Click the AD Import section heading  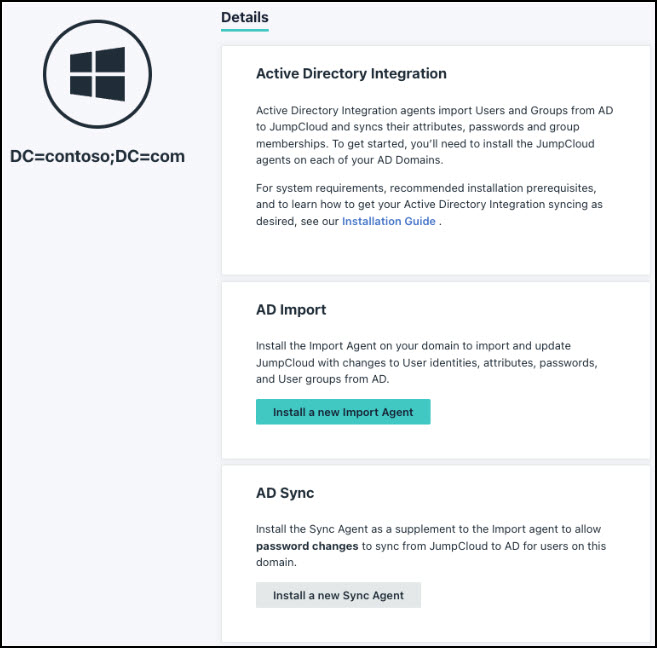coord(291,309)
